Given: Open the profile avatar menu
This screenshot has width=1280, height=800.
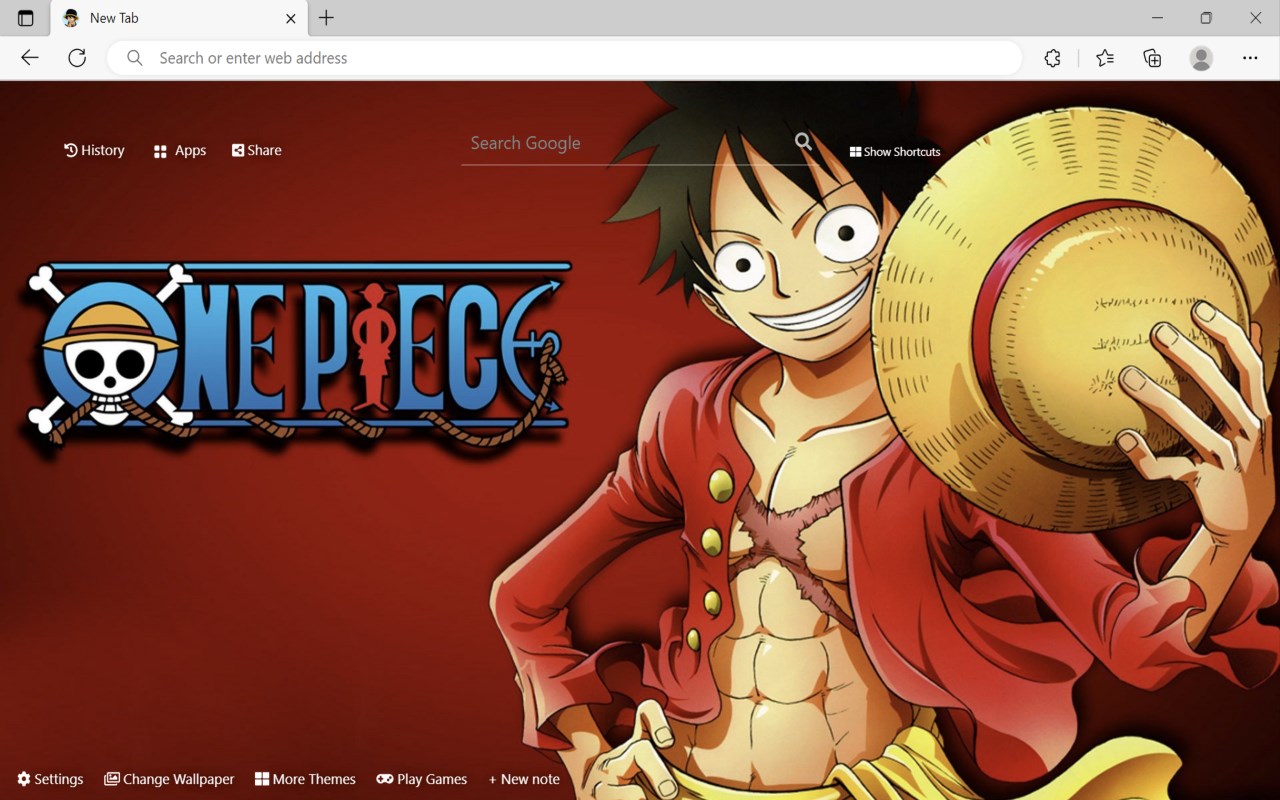Looking at the screenshot, I should point(1201,58).
